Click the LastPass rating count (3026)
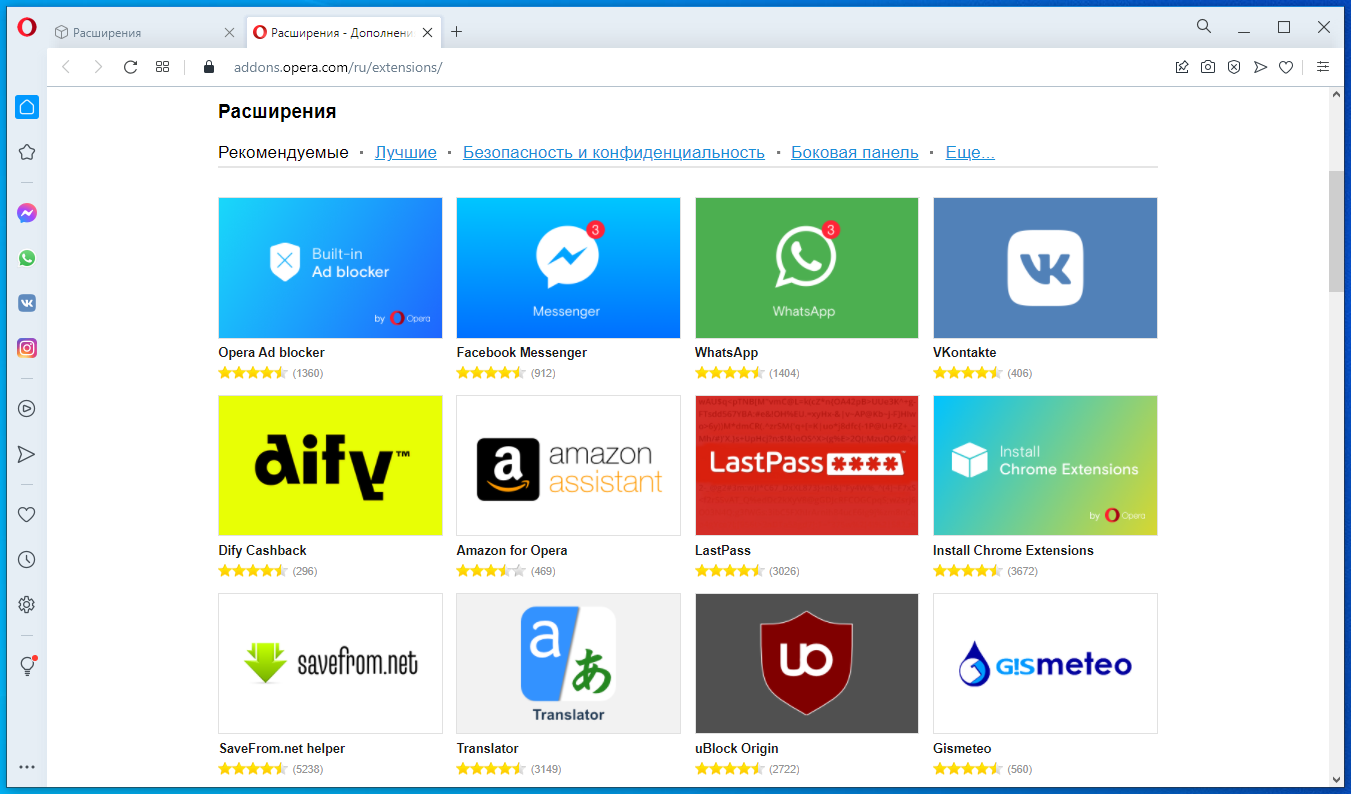Image resolution: width=1351 pixels, height=794 pixels. point(784,571)
